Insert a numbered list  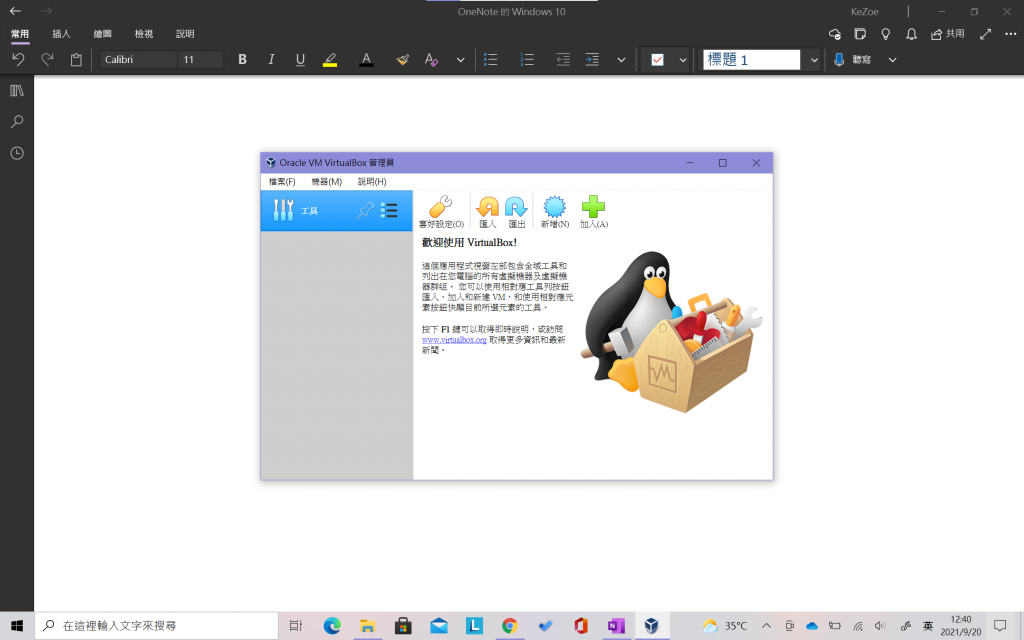click(x=527, y=59)
